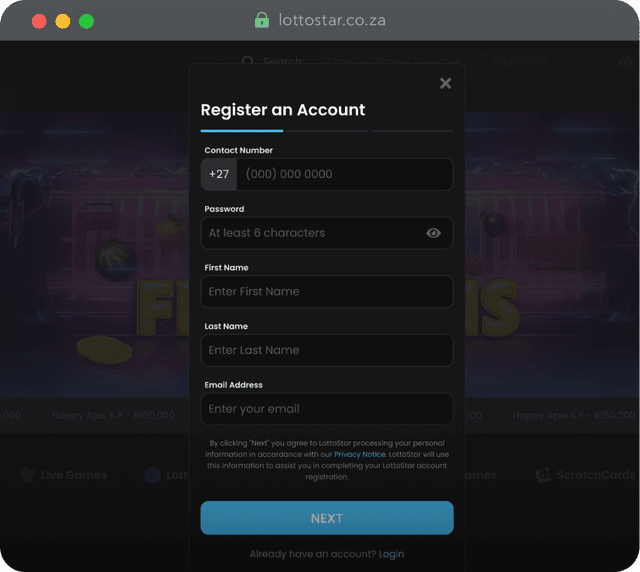Image resolution: width=640 pixels, height=572 pixels.
Task: Open the ScratchCards tab
Action: tap(595, 475)
